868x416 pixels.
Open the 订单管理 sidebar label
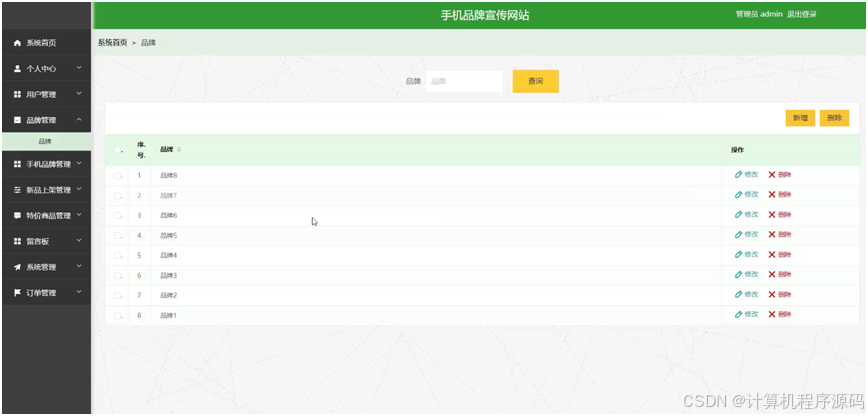click(x=41, y=292)
